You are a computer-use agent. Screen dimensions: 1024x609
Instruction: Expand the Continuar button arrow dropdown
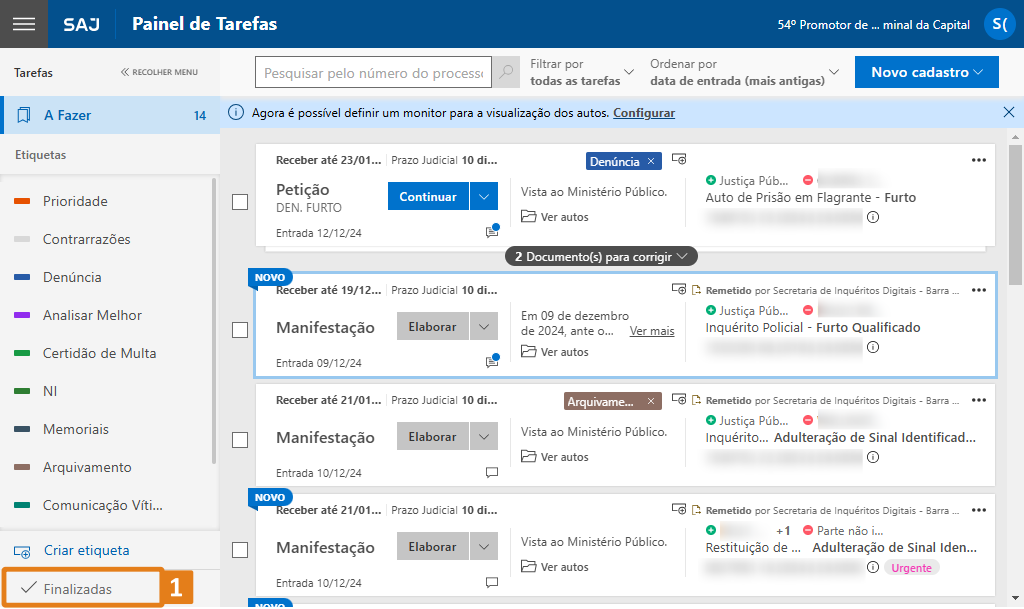(484, 197)
